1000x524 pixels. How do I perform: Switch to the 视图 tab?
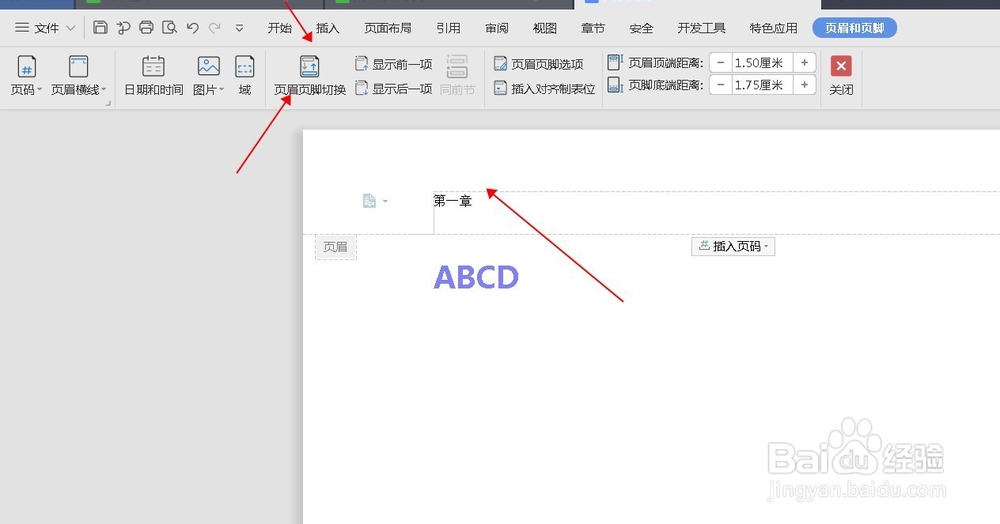(545, 28)
